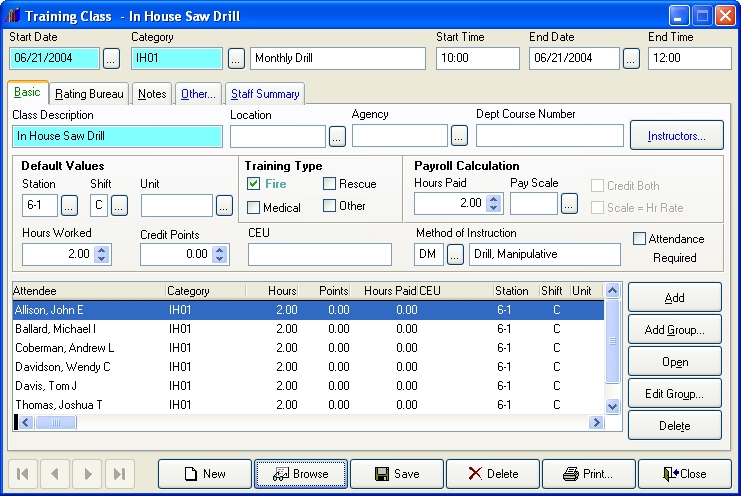Click the Browse button

(301, 474)
